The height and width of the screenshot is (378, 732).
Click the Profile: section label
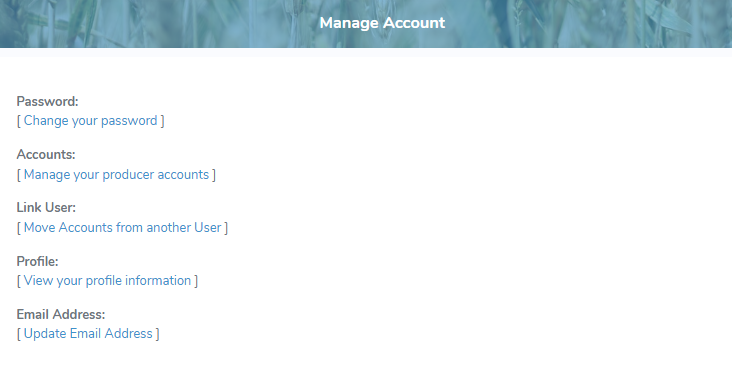37,261
